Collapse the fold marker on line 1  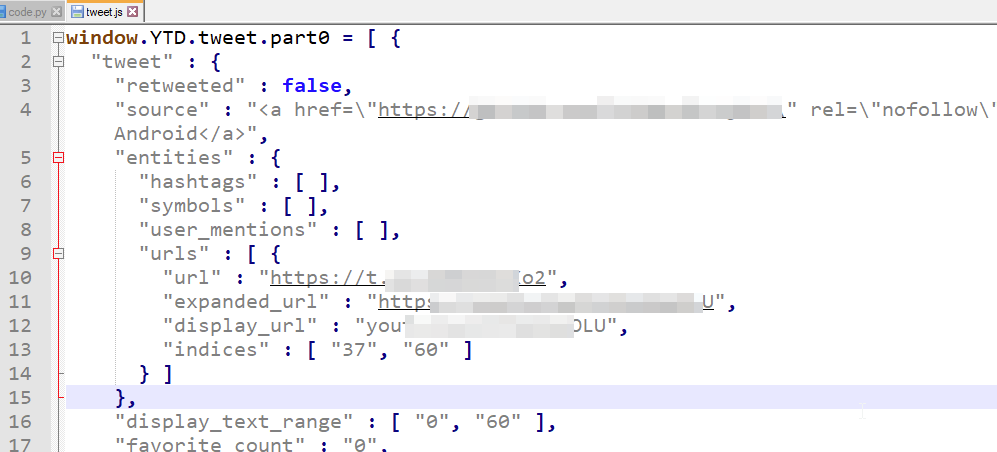(58, 38)
